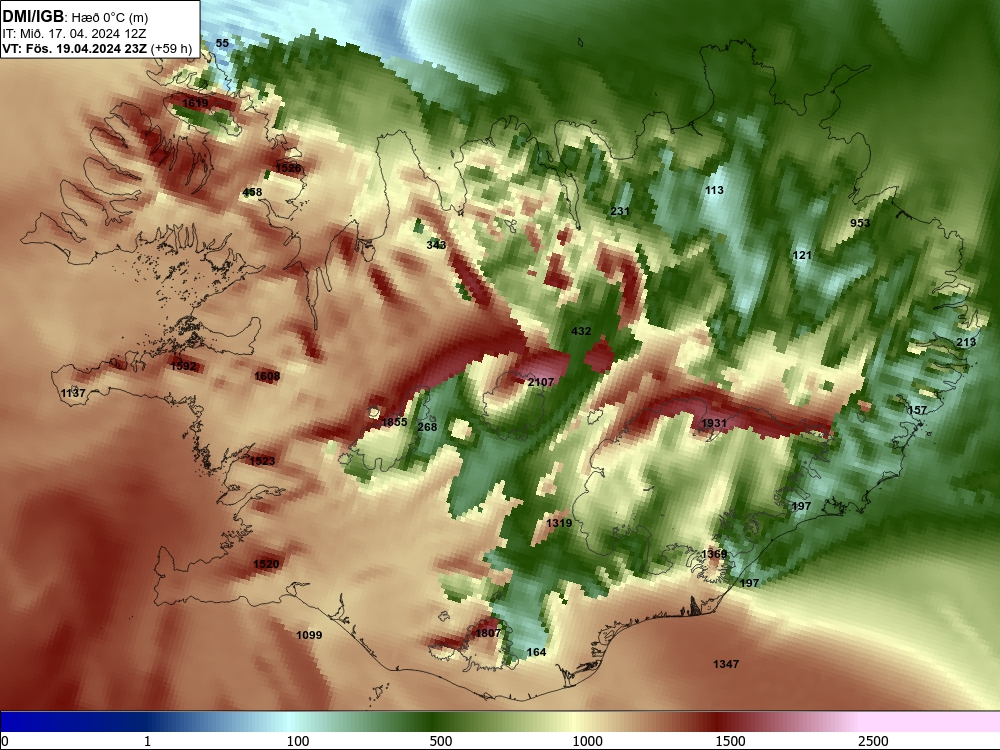Click the color scale tick label 0
Screen dimensions: 1000x750
pyautogui.click(x=5, y=741)
